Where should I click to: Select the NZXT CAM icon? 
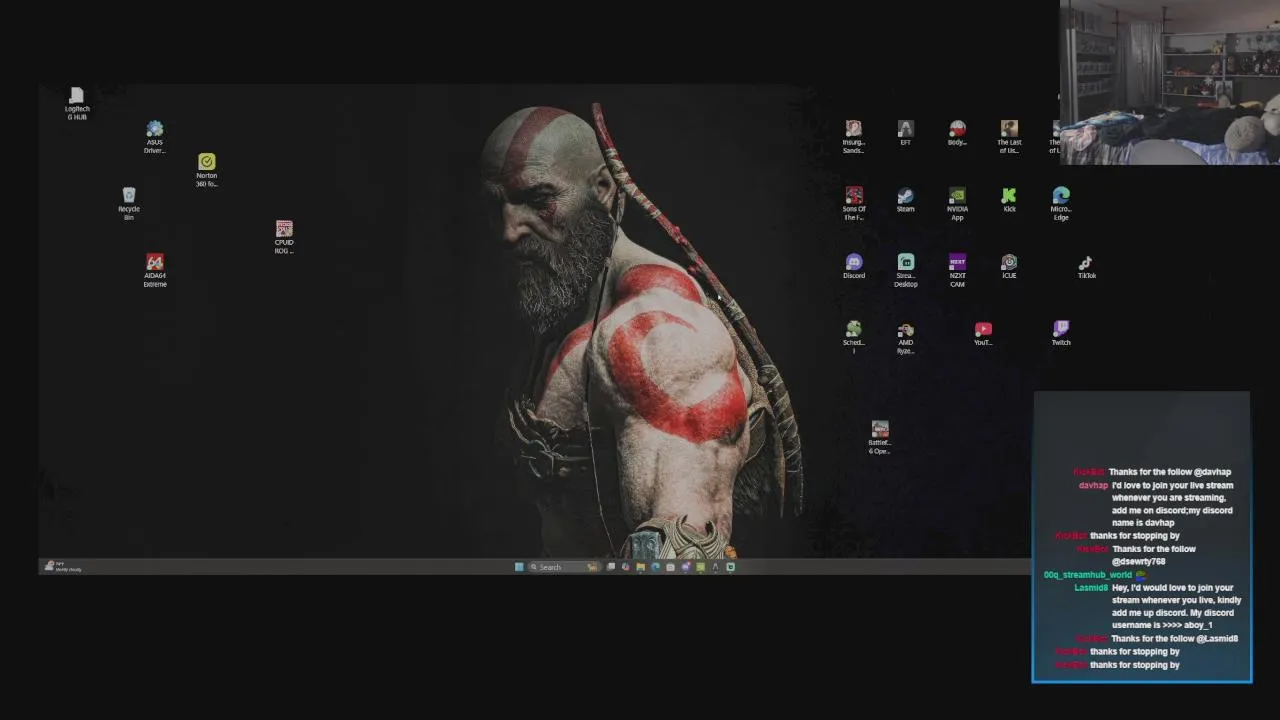pyautogui.click(x=957, y=271)
